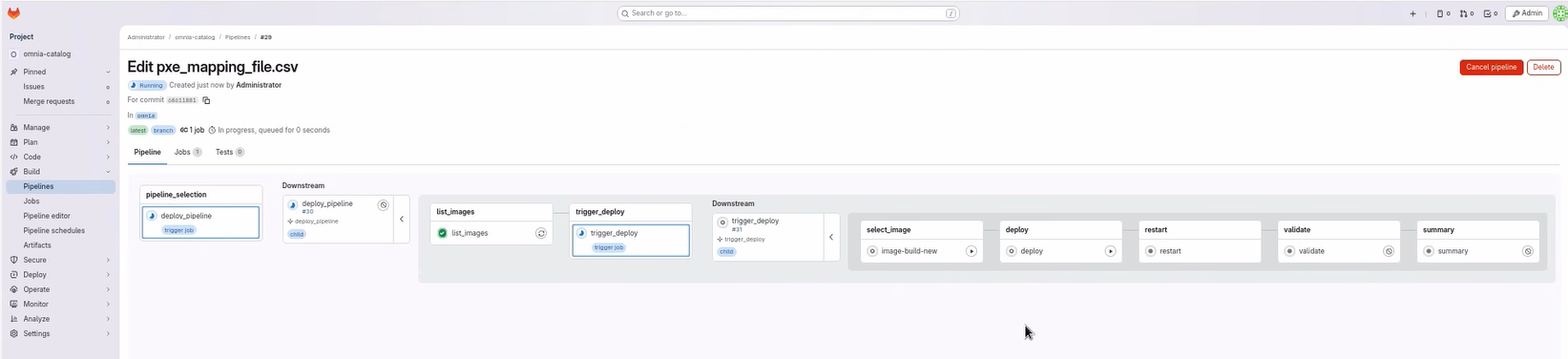Collapse the trigger_deploy #31 downstream pipeline arrow
Viewport: 1568px width, 359px height.
point(831,237)
